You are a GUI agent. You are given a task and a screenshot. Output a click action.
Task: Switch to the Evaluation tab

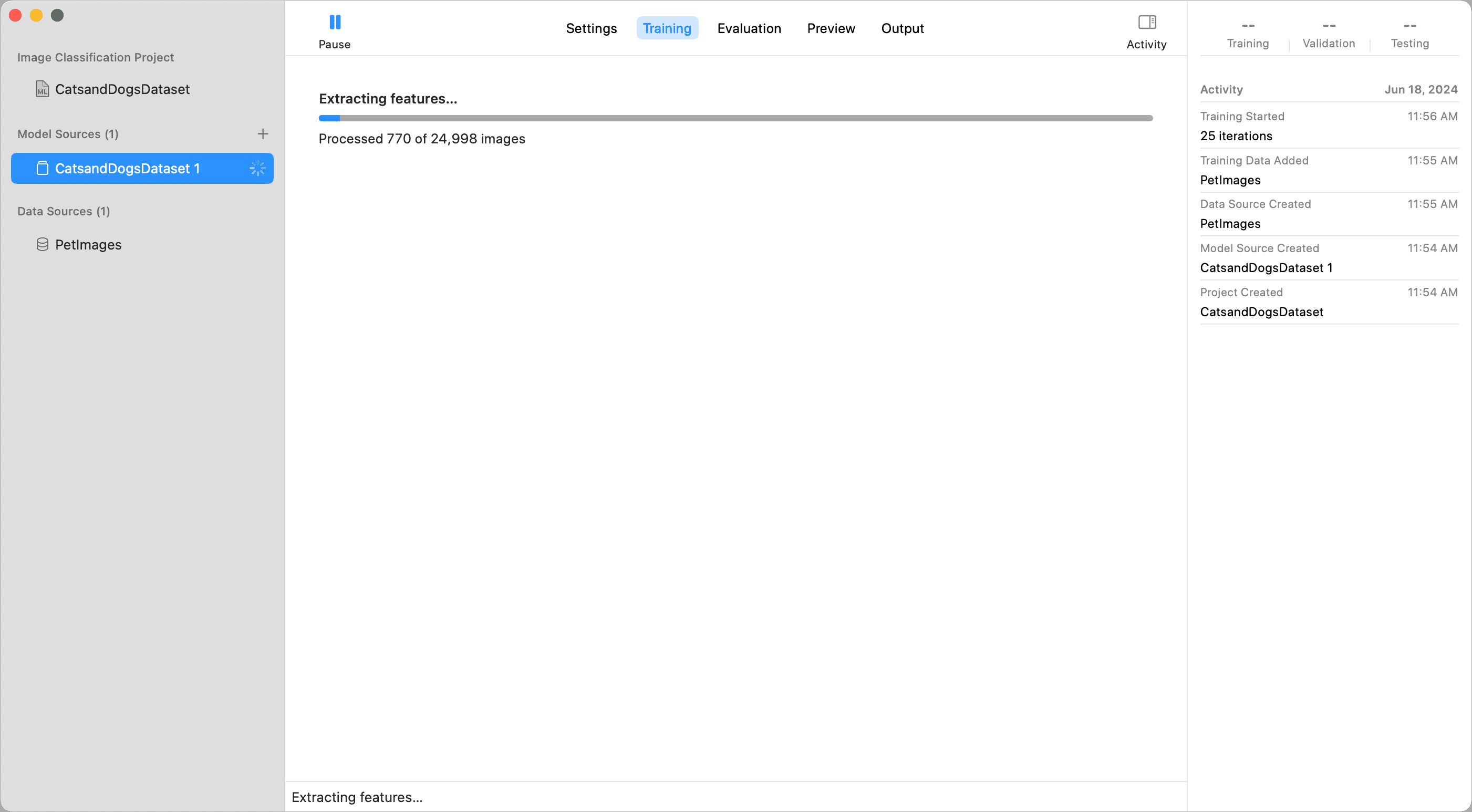tap(749, 28)
